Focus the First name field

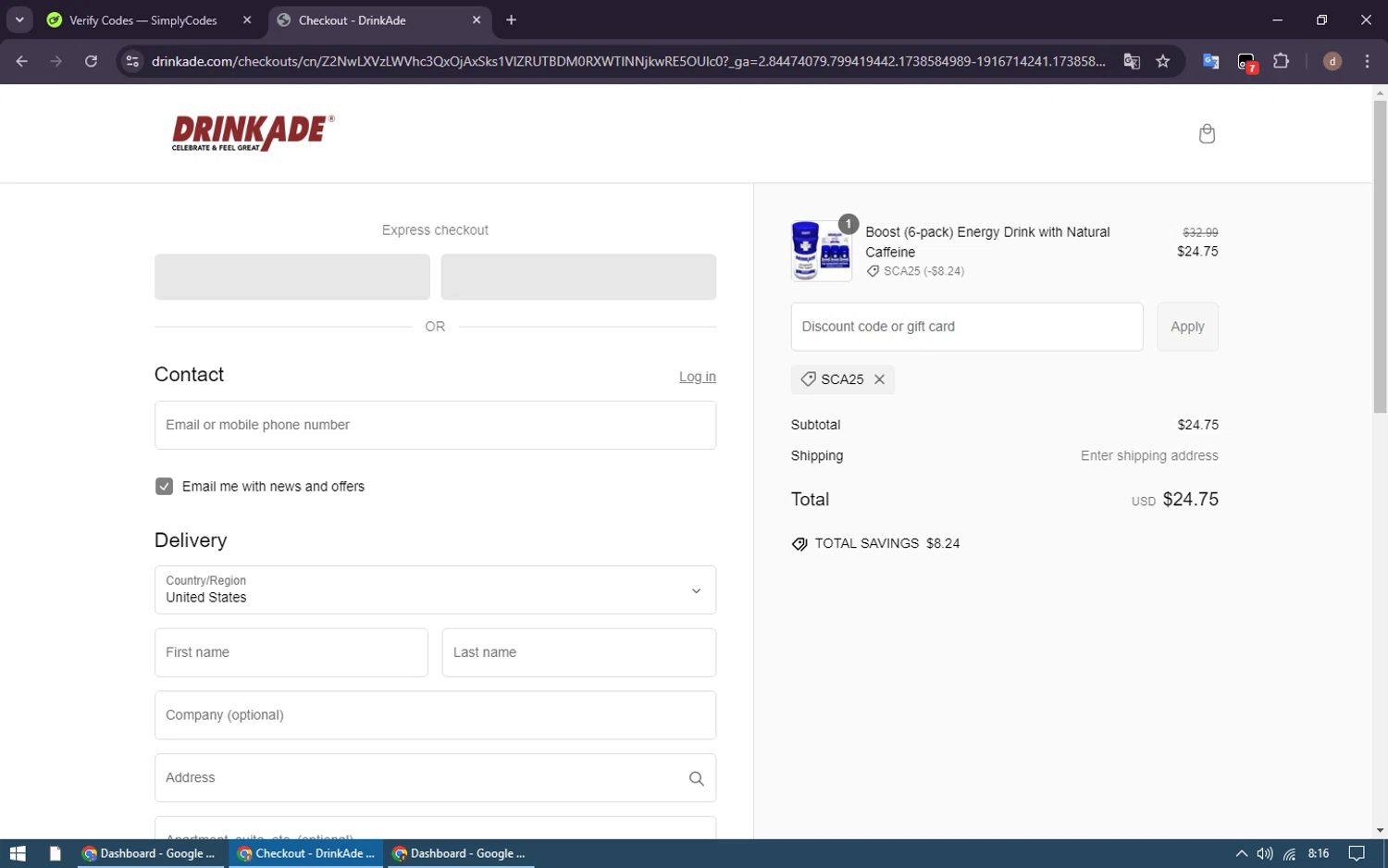pyautogui.click(x=291, y=652)
